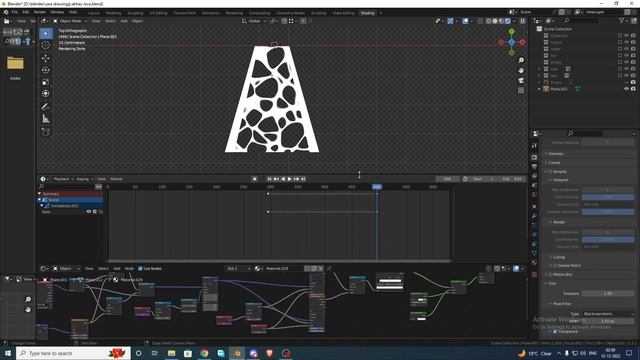This screenshot has width=640, height=360.
Task: Adjust the Film Exposure slider
Action: 608,293
